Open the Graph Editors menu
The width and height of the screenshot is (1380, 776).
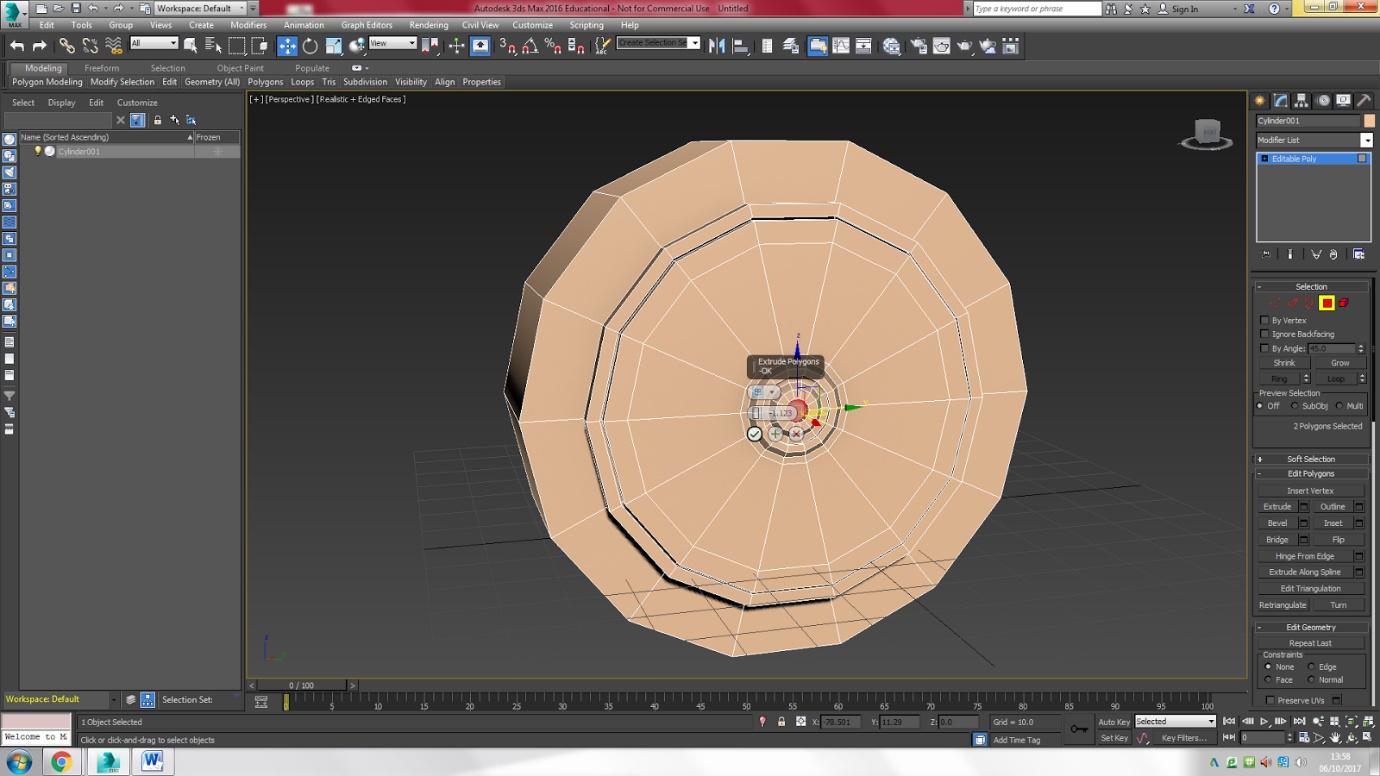point(366,25)
